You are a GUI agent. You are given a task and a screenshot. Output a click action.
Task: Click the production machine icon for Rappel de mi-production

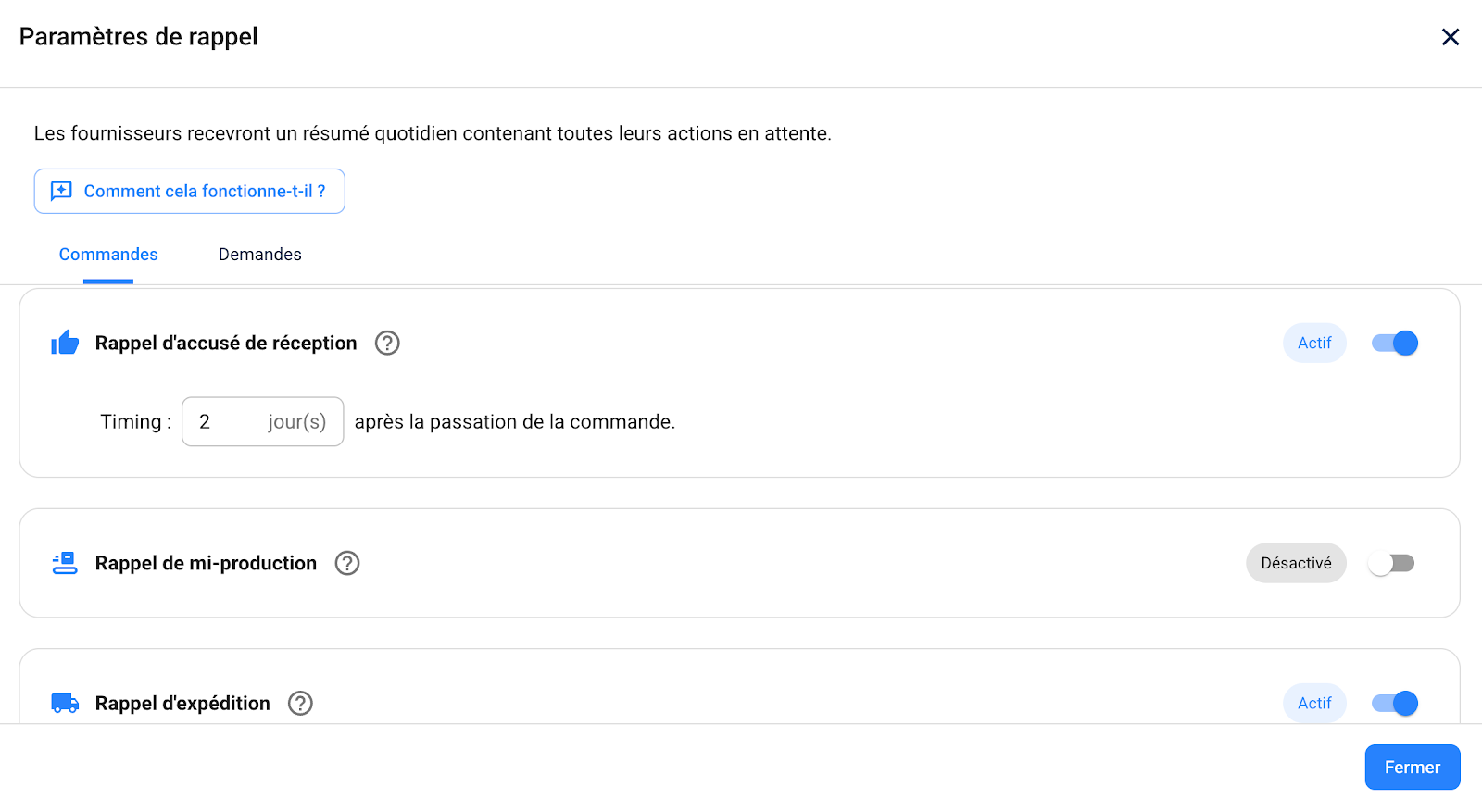point(65,563)
